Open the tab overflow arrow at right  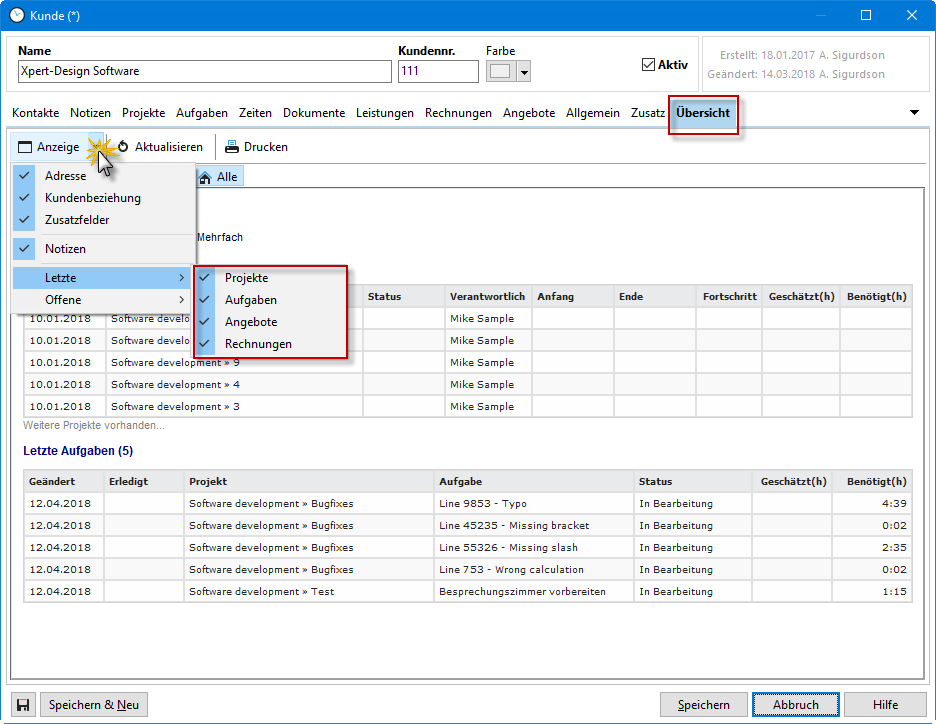click(914, 113)
